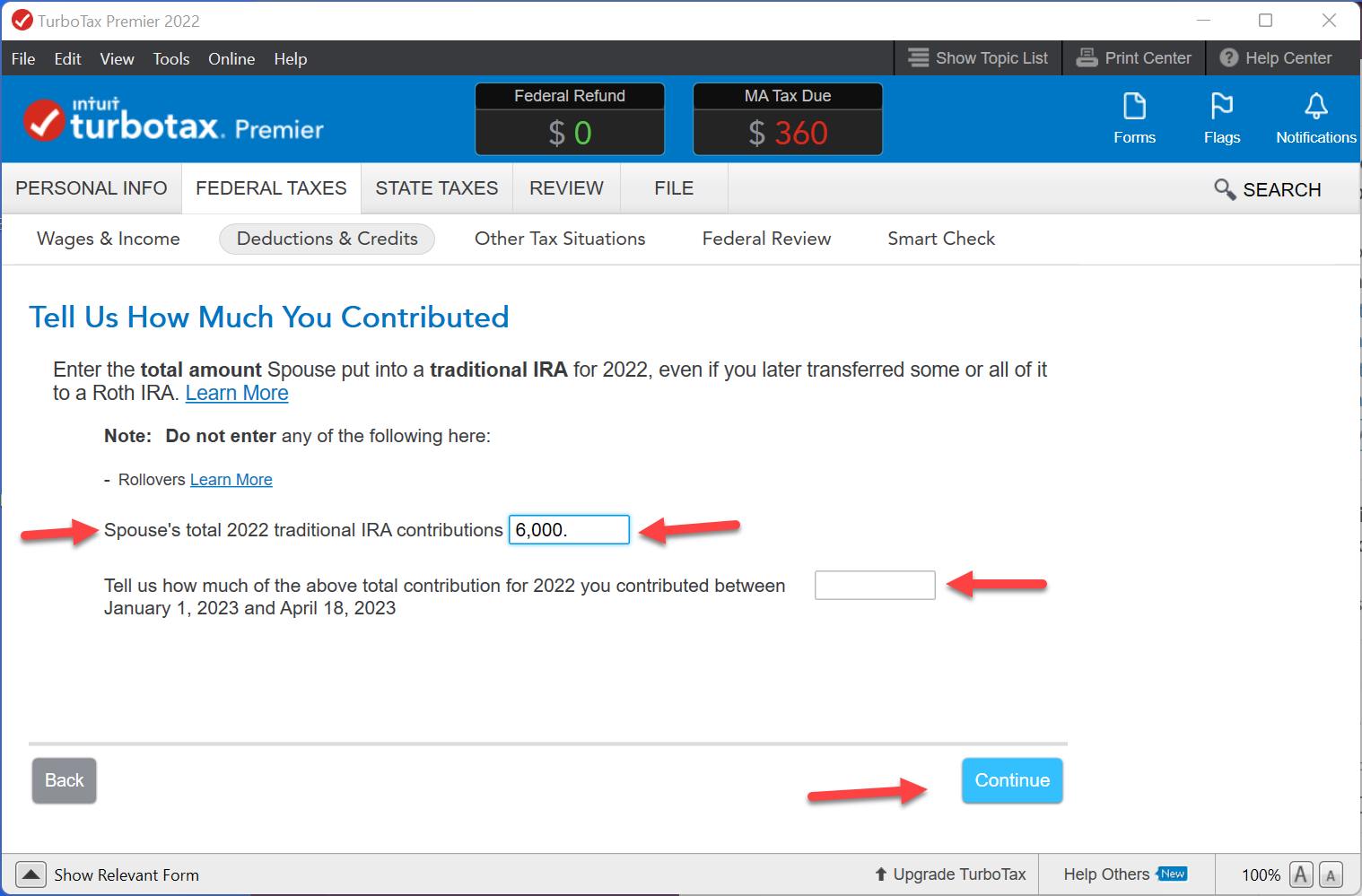The image size is (1362, 896).
Task: Open the Online menu
Action: tap(231, 59)
